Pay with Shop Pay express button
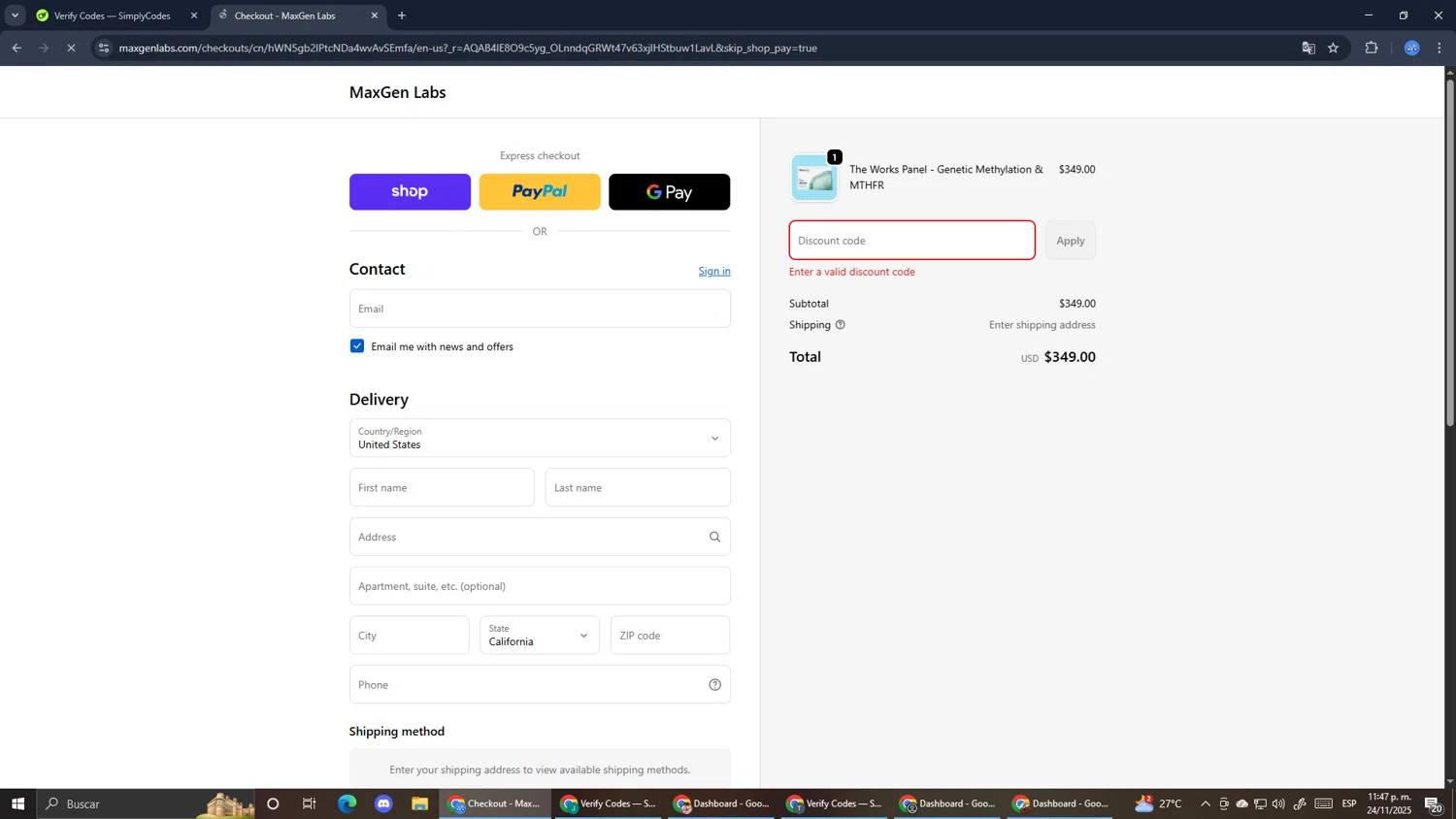Viewport: 1456px width, 819px height. pyautogui.click(x=410, y=192)
